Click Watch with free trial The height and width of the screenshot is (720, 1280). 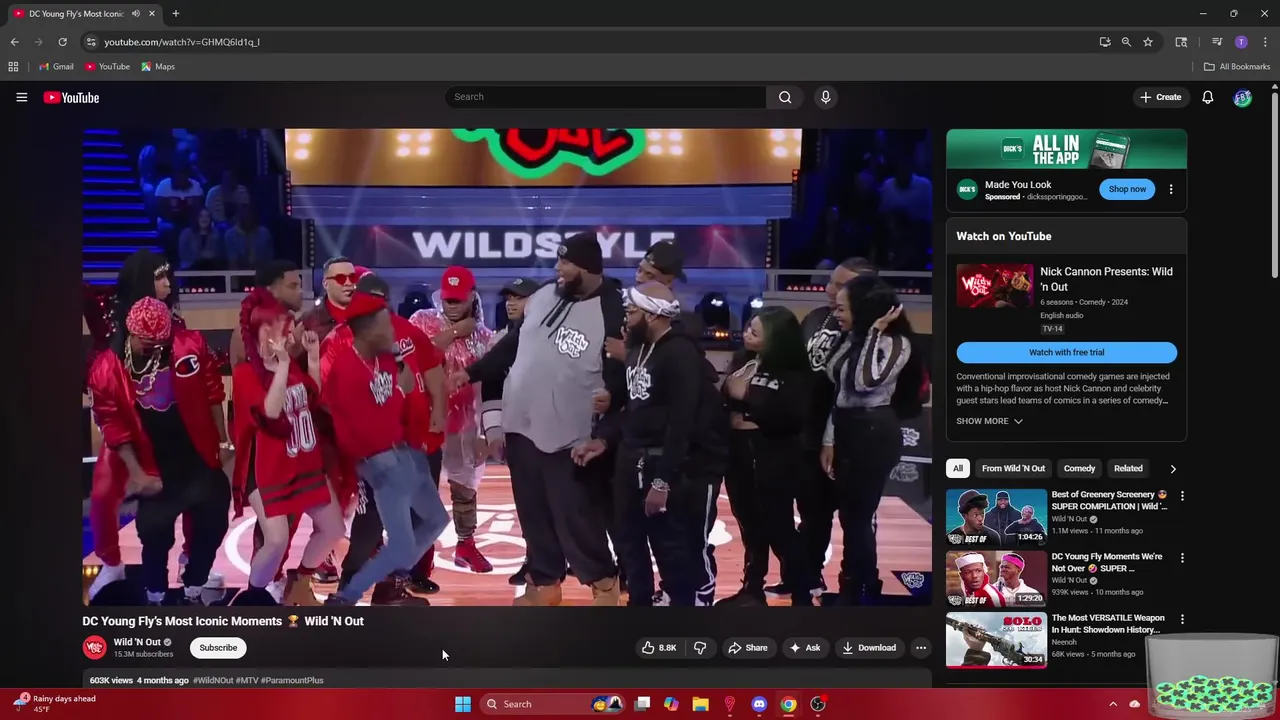point(1066,352)
